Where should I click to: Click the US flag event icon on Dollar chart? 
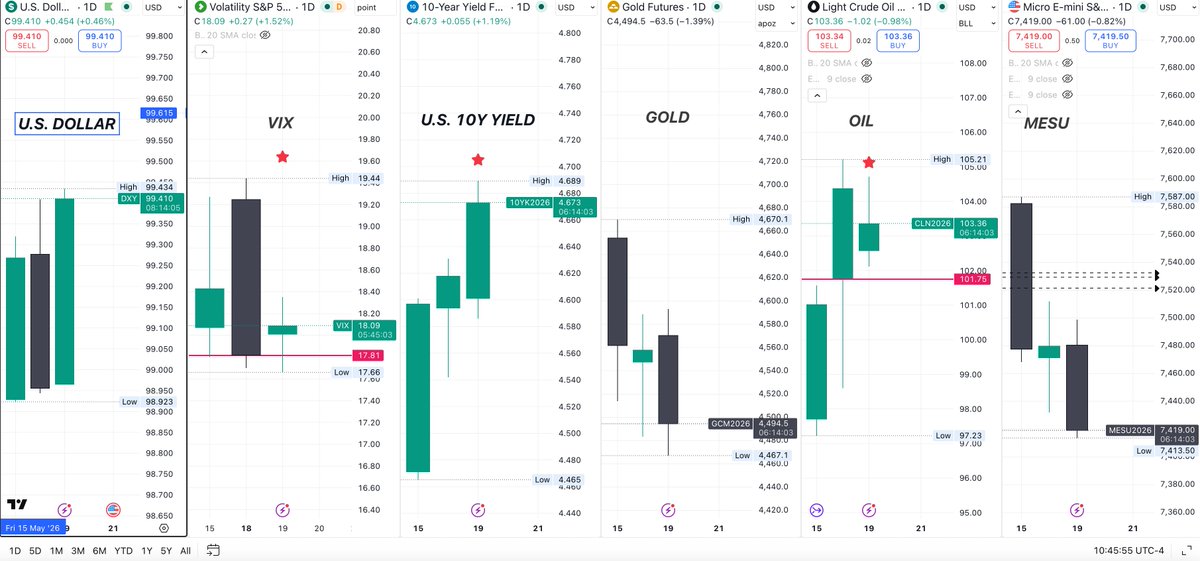click(x=111, y=509)
